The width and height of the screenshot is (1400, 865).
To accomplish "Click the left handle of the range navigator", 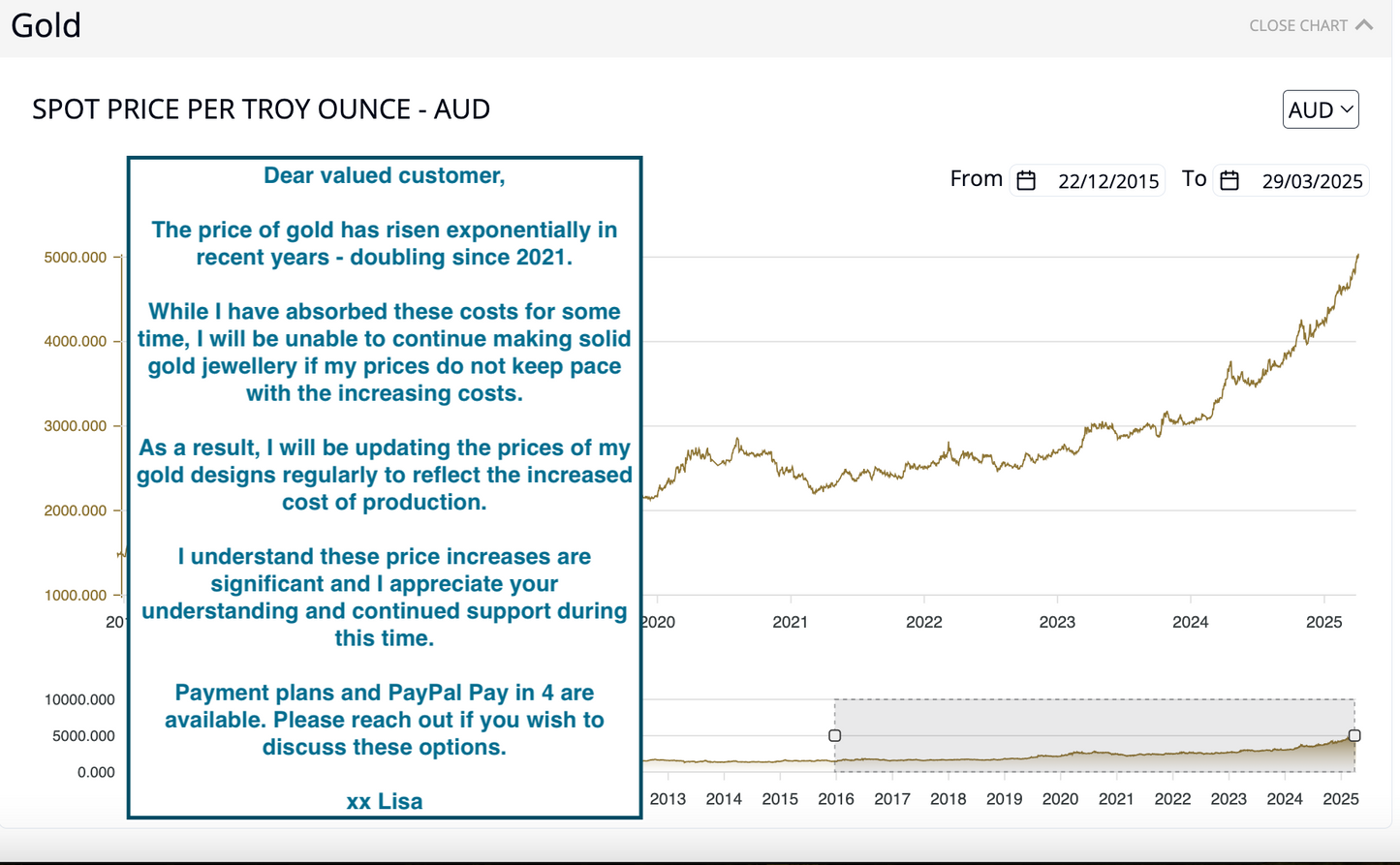I will (x=834, y=735).
